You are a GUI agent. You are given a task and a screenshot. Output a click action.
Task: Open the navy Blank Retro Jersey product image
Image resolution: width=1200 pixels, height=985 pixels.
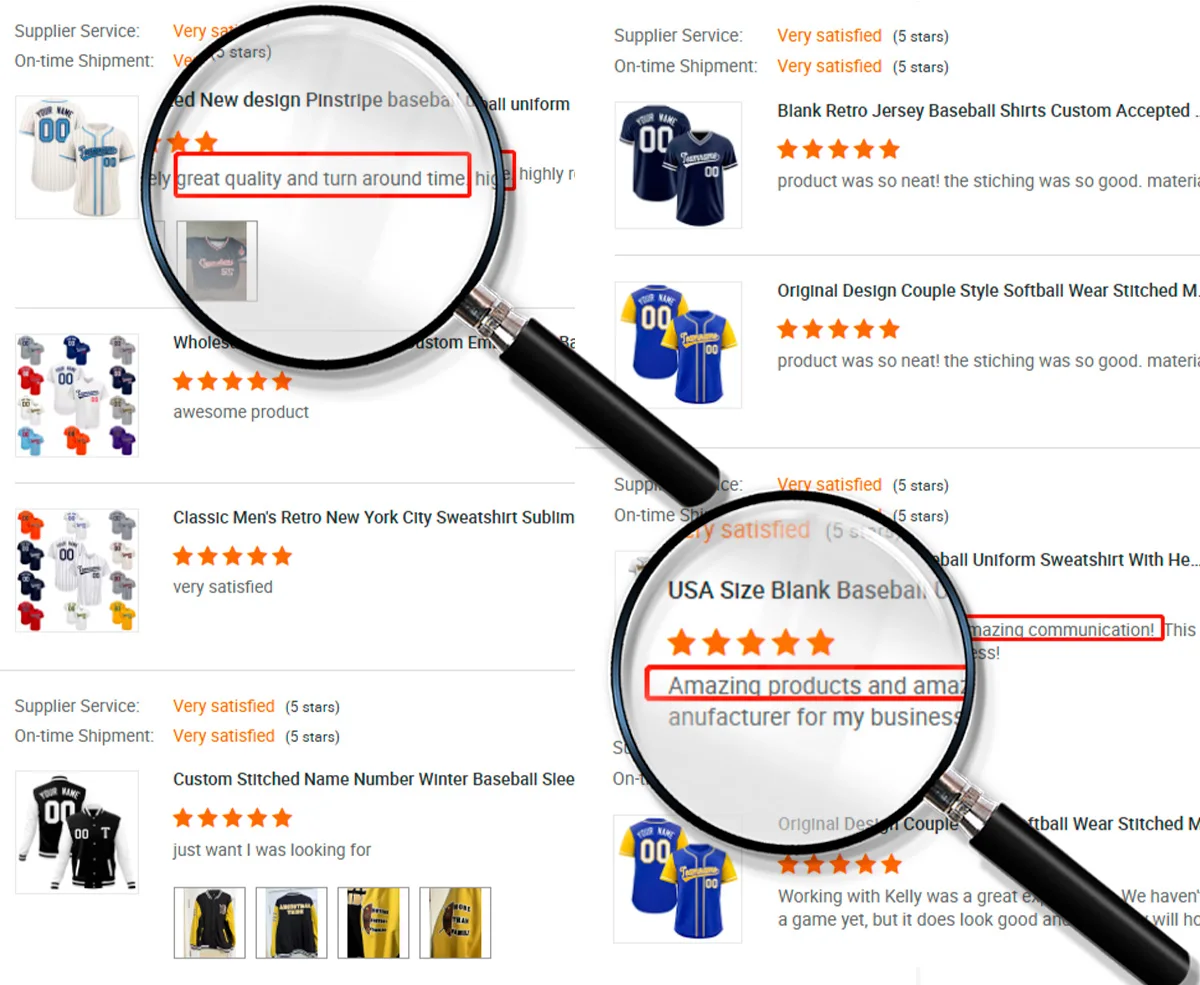point(678,165)
